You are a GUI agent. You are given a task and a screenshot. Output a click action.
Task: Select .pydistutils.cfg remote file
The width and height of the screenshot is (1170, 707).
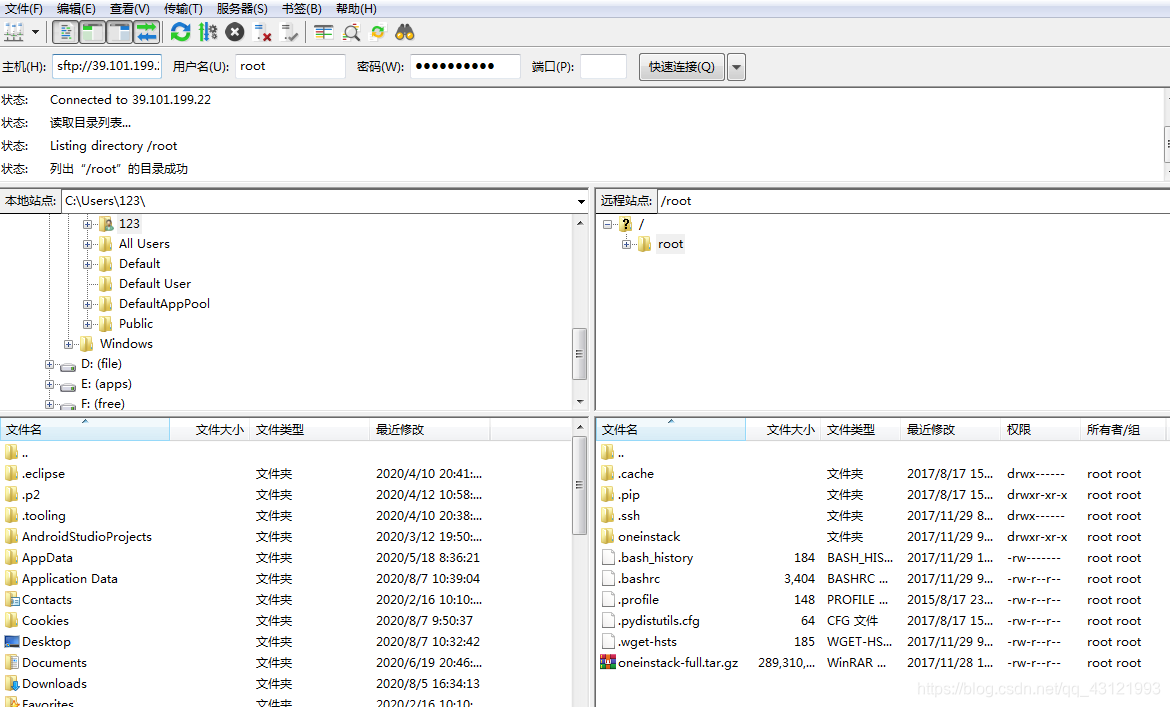coord(659,621)
